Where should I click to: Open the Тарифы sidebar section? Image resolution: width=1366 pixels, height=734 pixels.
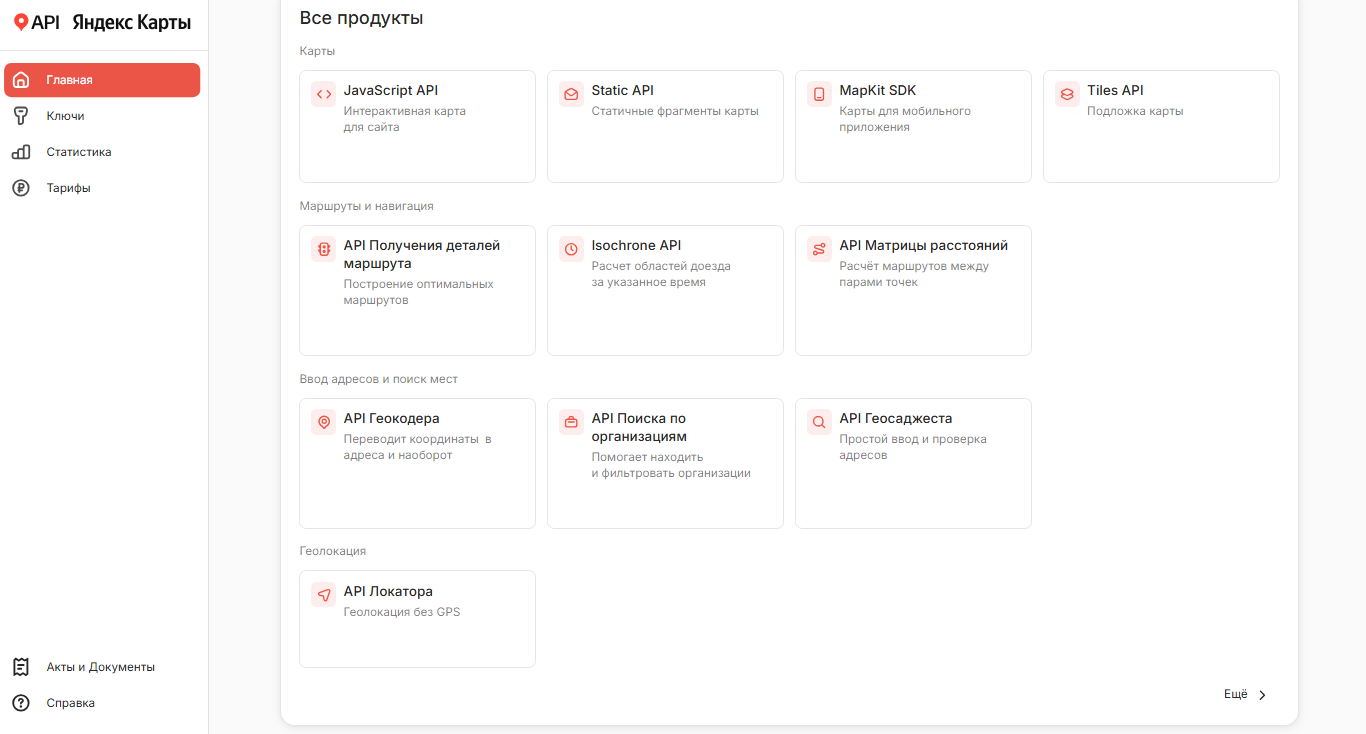pyautogui.click(x=102, y=188)
